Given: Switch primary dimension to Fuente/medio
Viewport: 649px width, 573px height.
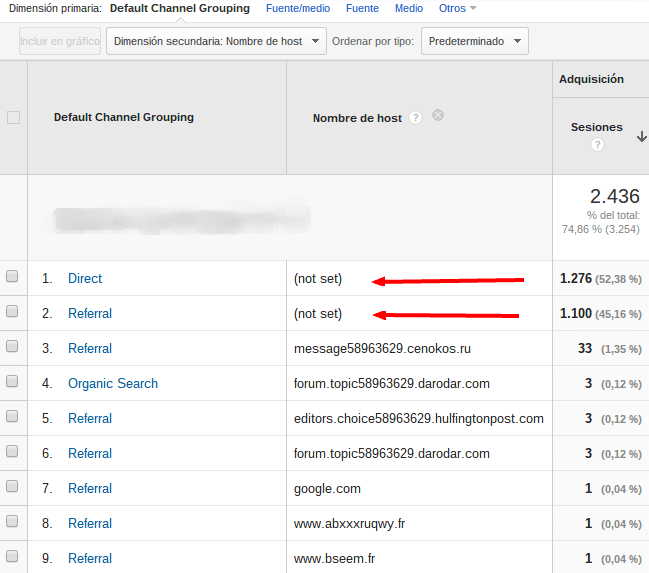Looking at the screenshot, I should [298, 8].
